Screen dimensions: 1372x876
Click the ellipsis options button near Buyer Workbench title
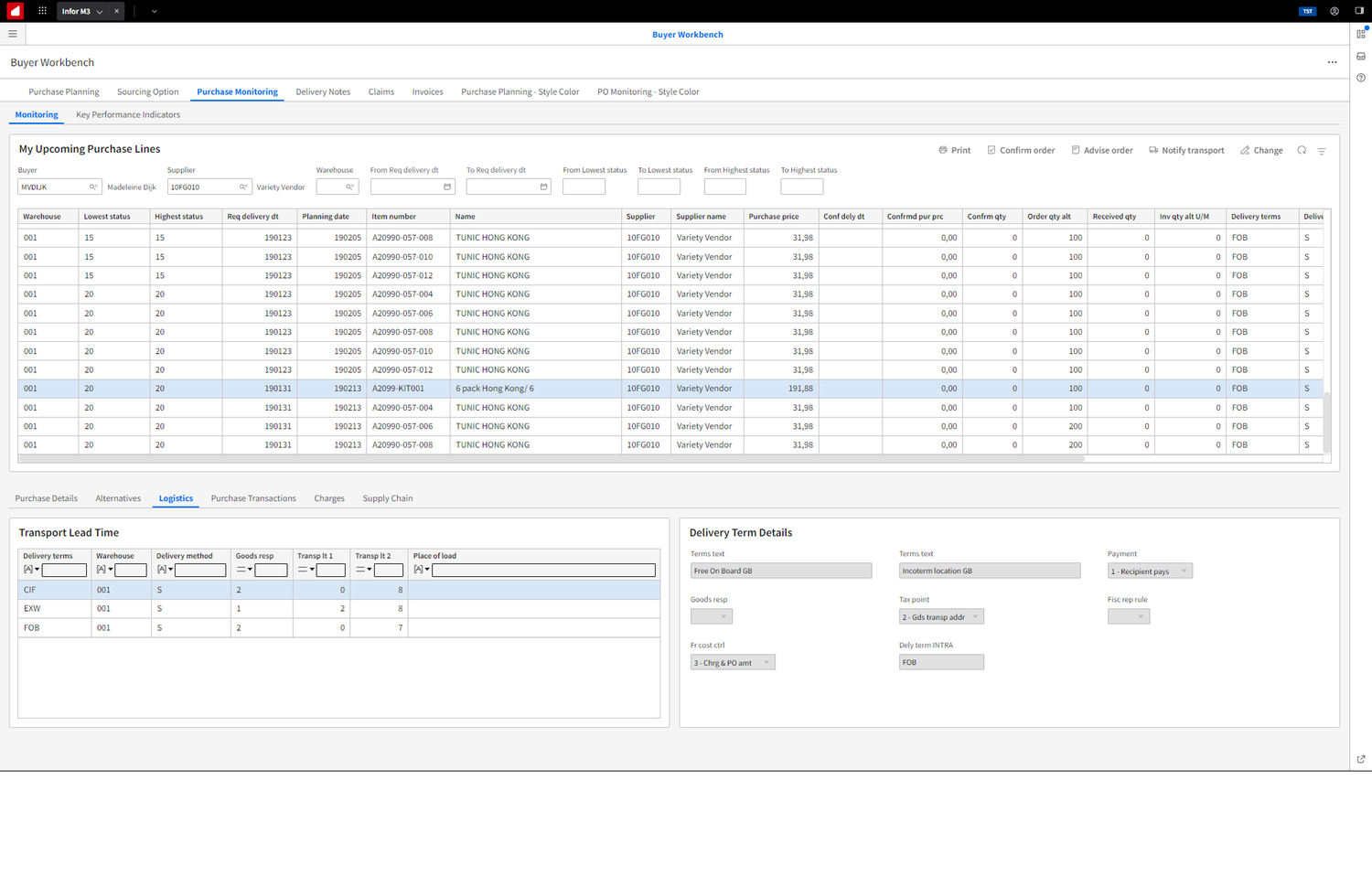(1333, 61)
